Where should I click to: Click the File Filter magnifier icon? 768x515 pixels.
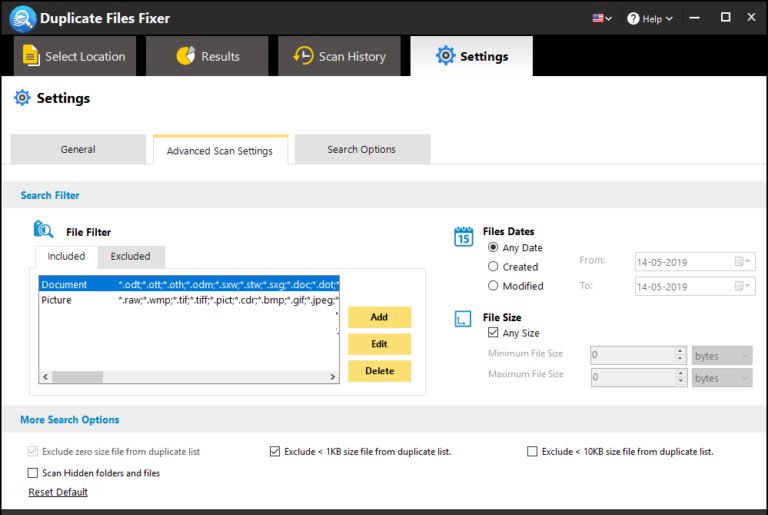[x=43, y=229]
